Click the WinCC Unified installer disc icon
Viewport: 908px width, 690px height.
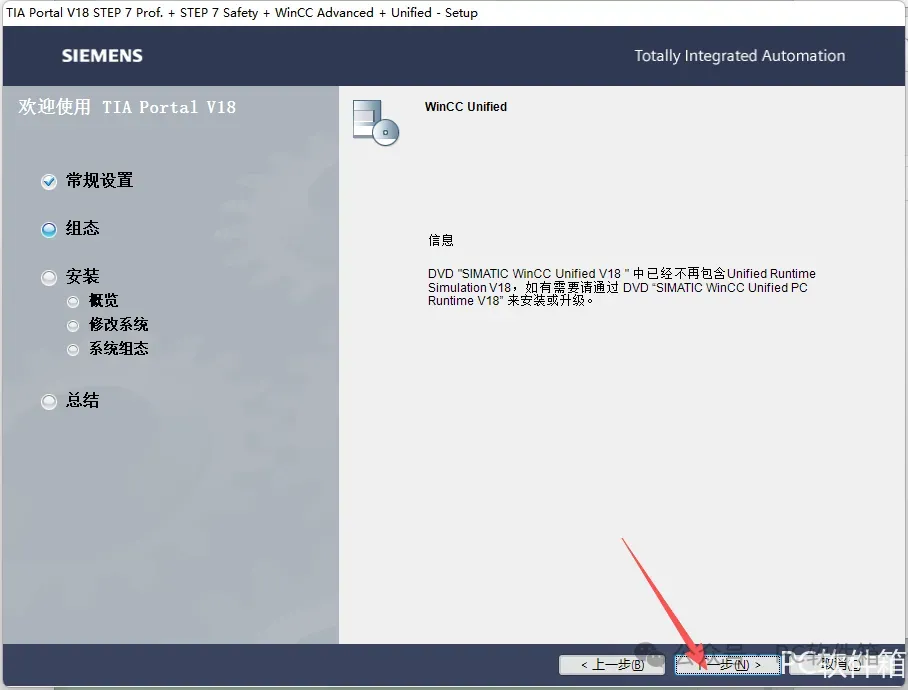click(376, 123)
